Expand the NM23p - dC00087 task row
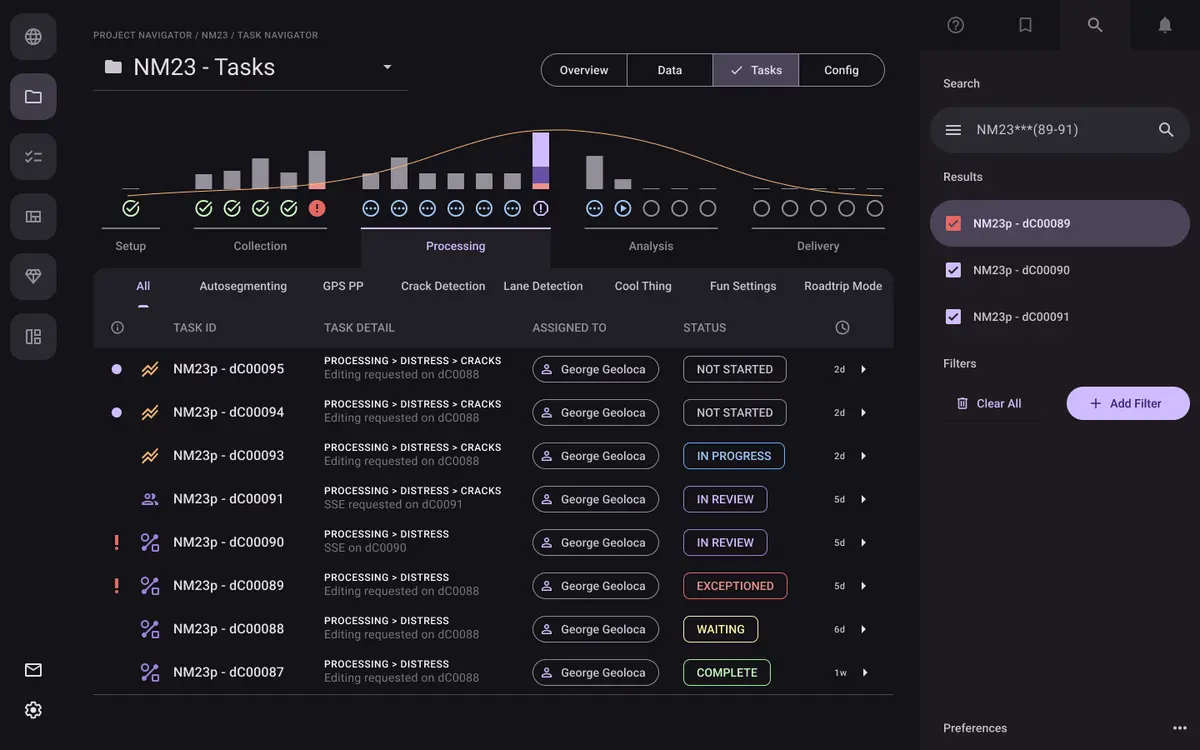The height and width of the screenshot is (750, 1200). [x=864, y=672]
